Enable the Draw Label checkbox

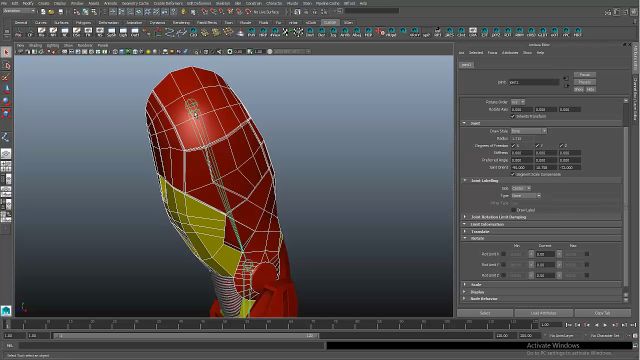[513, 210]
